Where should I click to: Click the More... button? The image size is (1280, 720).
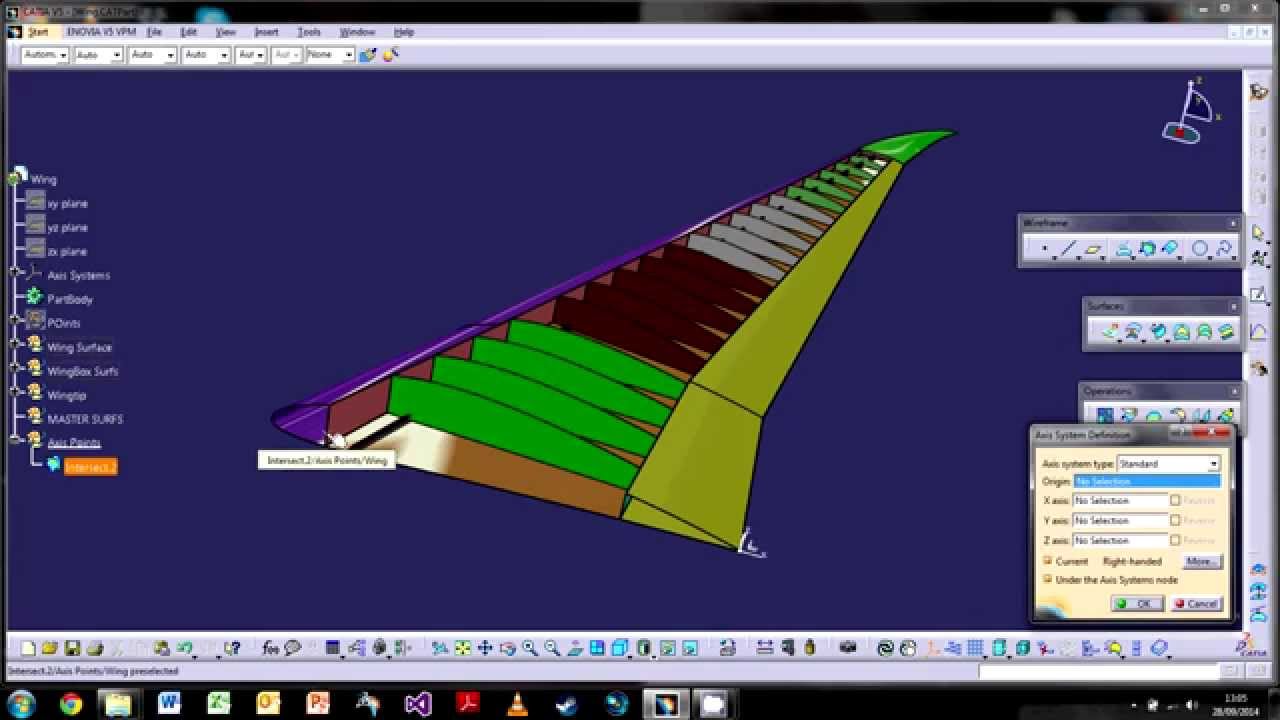(x=1201, y=562)
